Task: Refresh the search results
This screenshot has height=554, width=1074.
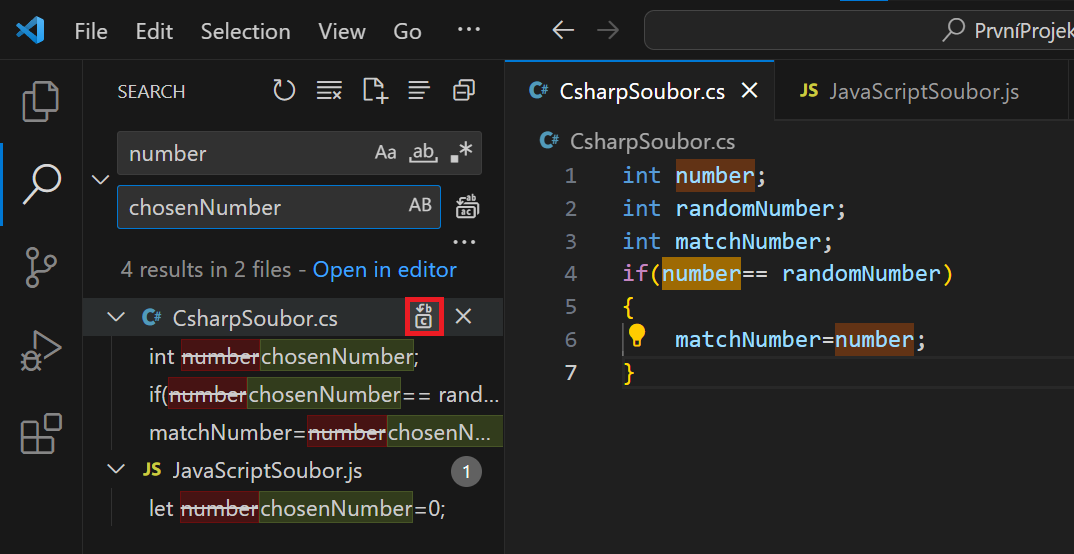Action: (x=284, y=90)
